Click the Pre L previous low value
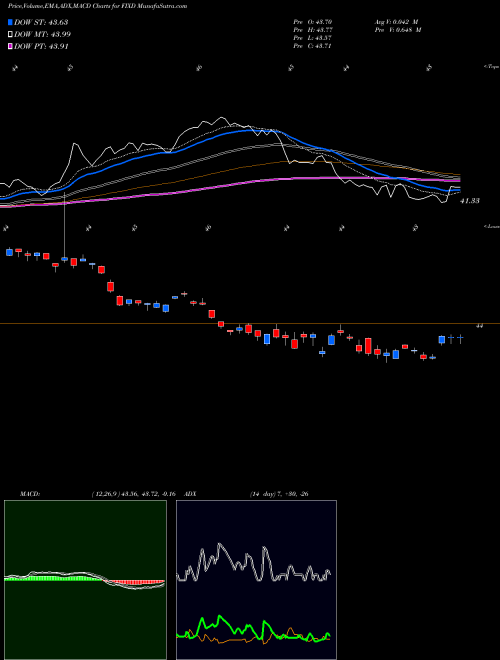The image size is (500, 660). pyautogui.click(x=312, y=38)
